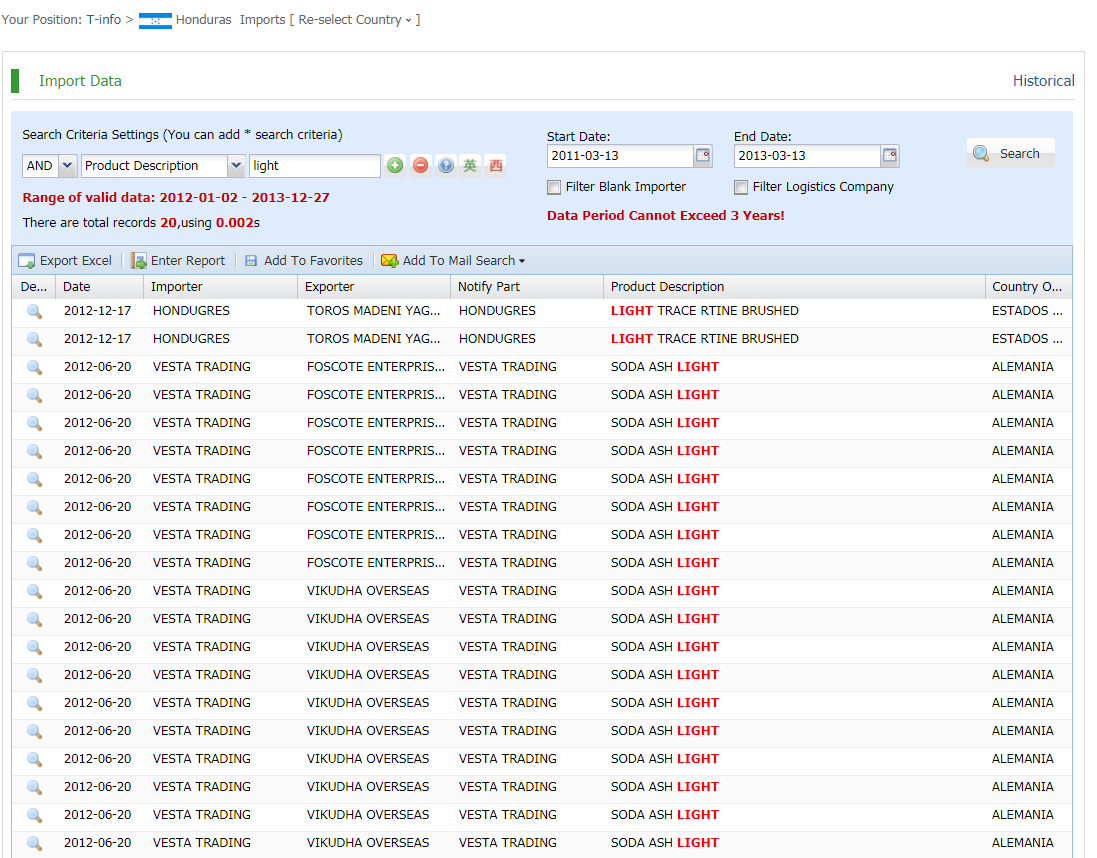This screenshot has height=858, width=1097.
Task: Click the 'light' keyword input field
Action: [x=315, y=166]
